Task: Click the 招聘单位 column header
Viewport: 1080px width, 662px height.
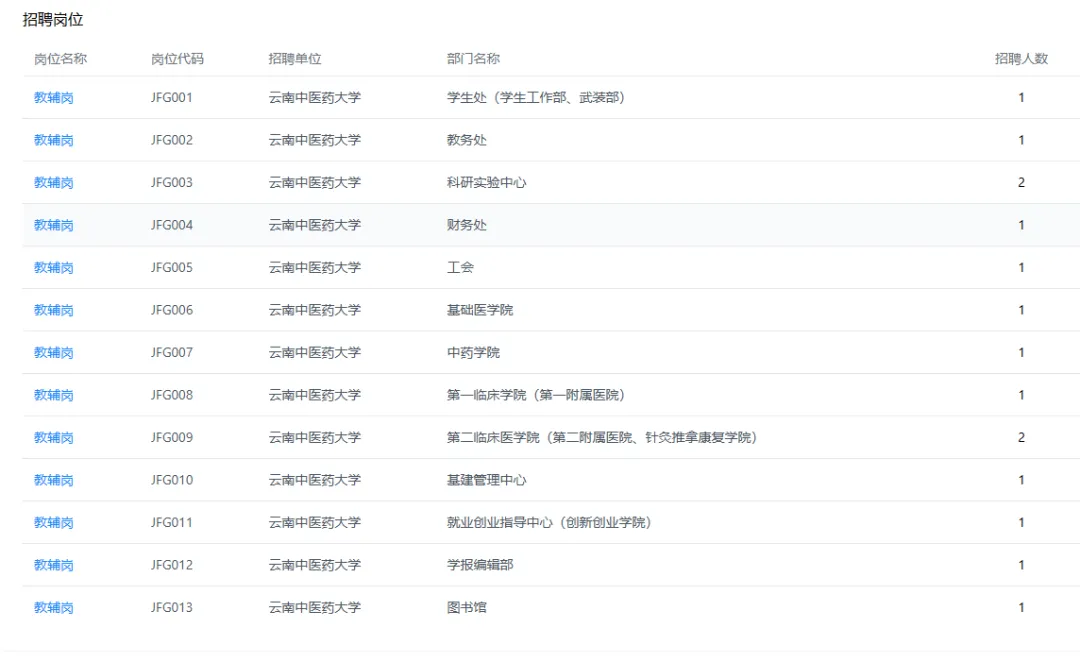Action: tap(295, 59)
